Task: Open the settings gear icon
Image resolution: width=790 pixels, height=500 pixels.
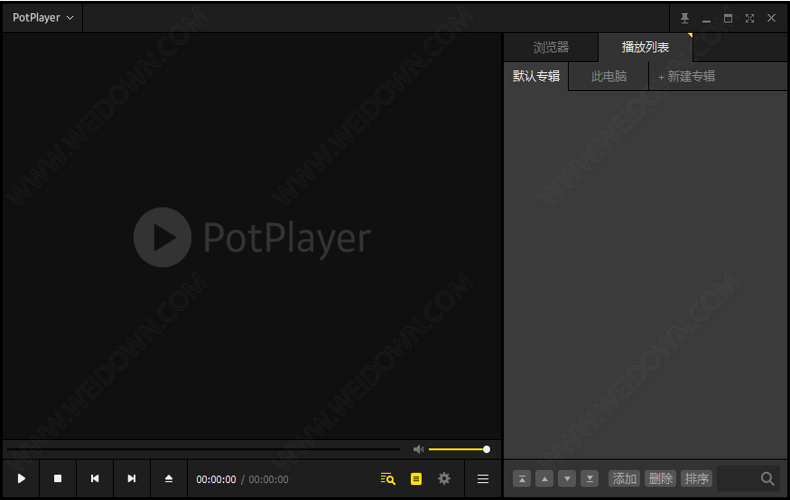Action: (444, 479)
